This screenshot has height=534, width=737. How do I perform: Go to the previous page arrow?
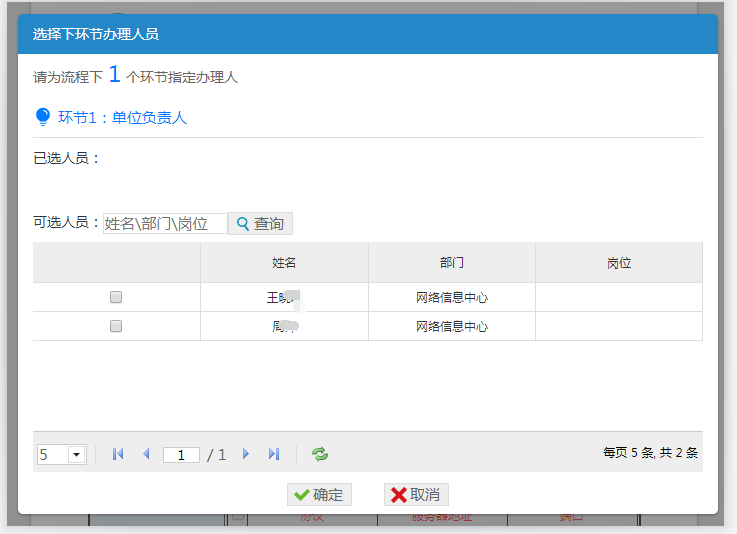point(146,454)
